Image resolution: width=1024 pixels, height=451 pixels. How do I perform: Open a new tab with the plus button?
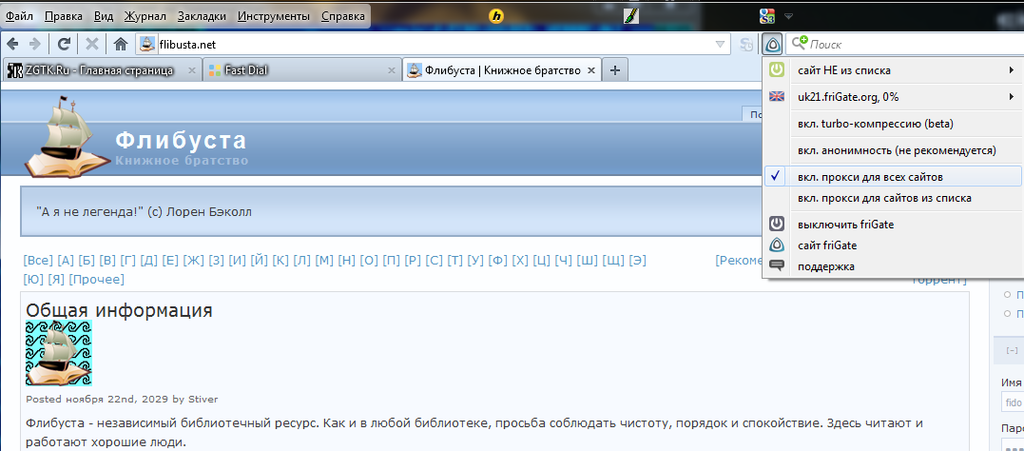615,70
